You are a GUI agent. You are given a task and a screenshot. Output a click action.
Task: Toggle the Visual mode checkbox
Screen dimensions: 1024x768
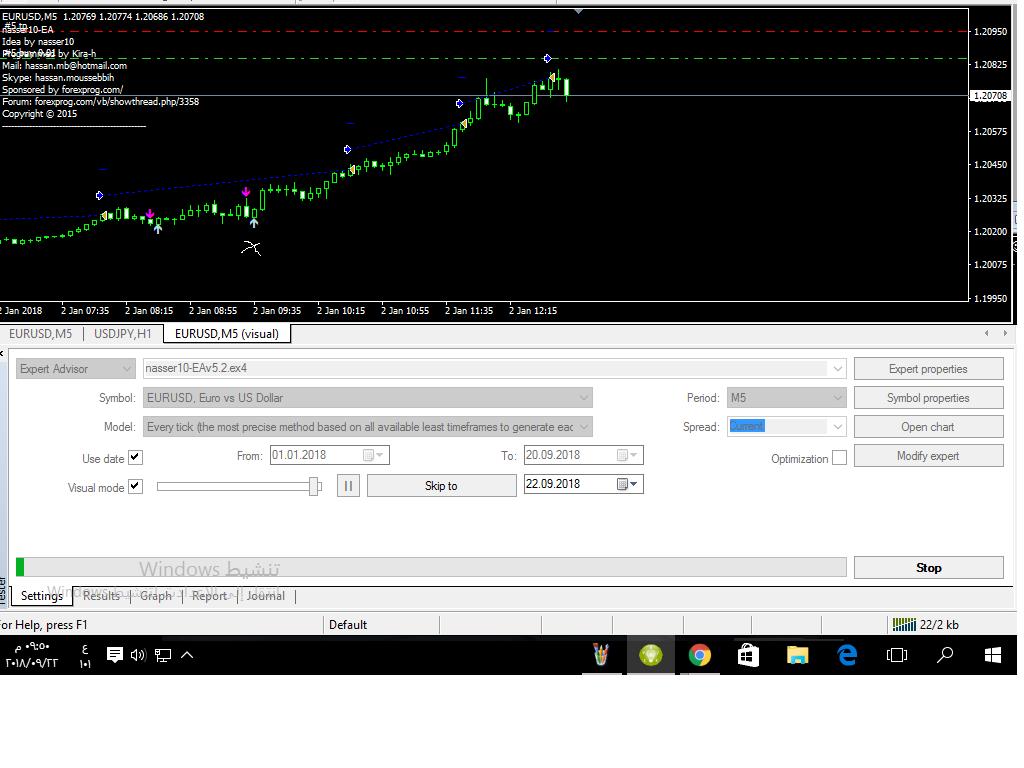(x=135, y=487)
